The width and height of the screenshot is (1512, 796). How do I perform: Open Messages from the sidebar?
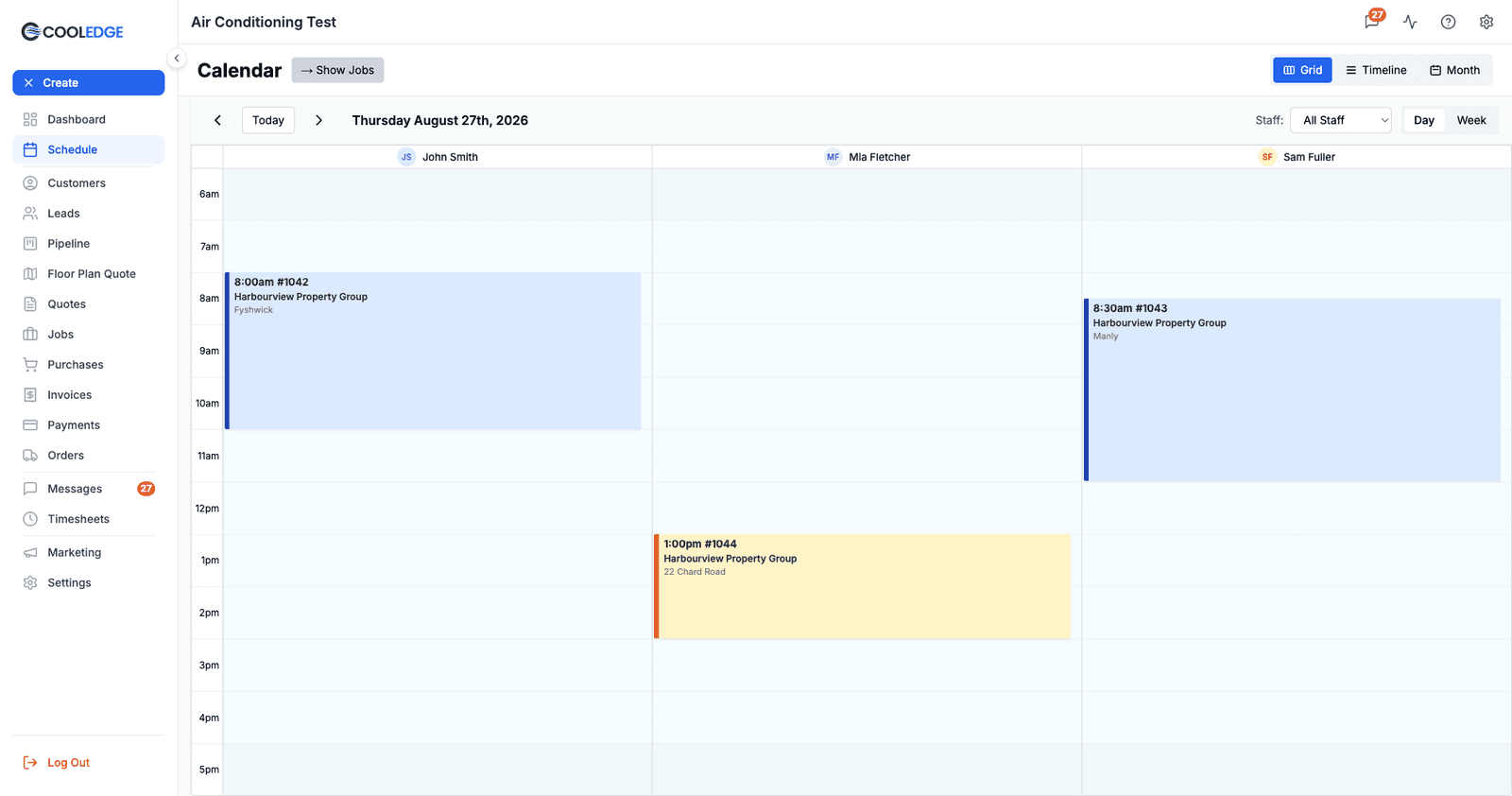point(88,489)
